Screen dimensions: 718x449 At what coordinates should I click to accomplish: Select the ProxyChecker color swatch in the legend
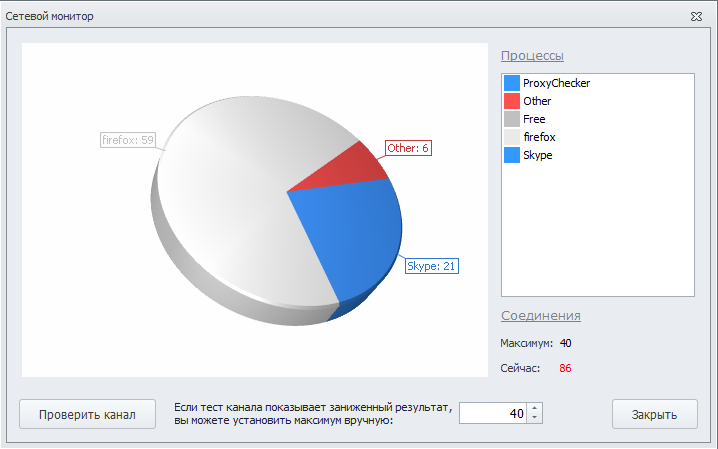[511, 83]
